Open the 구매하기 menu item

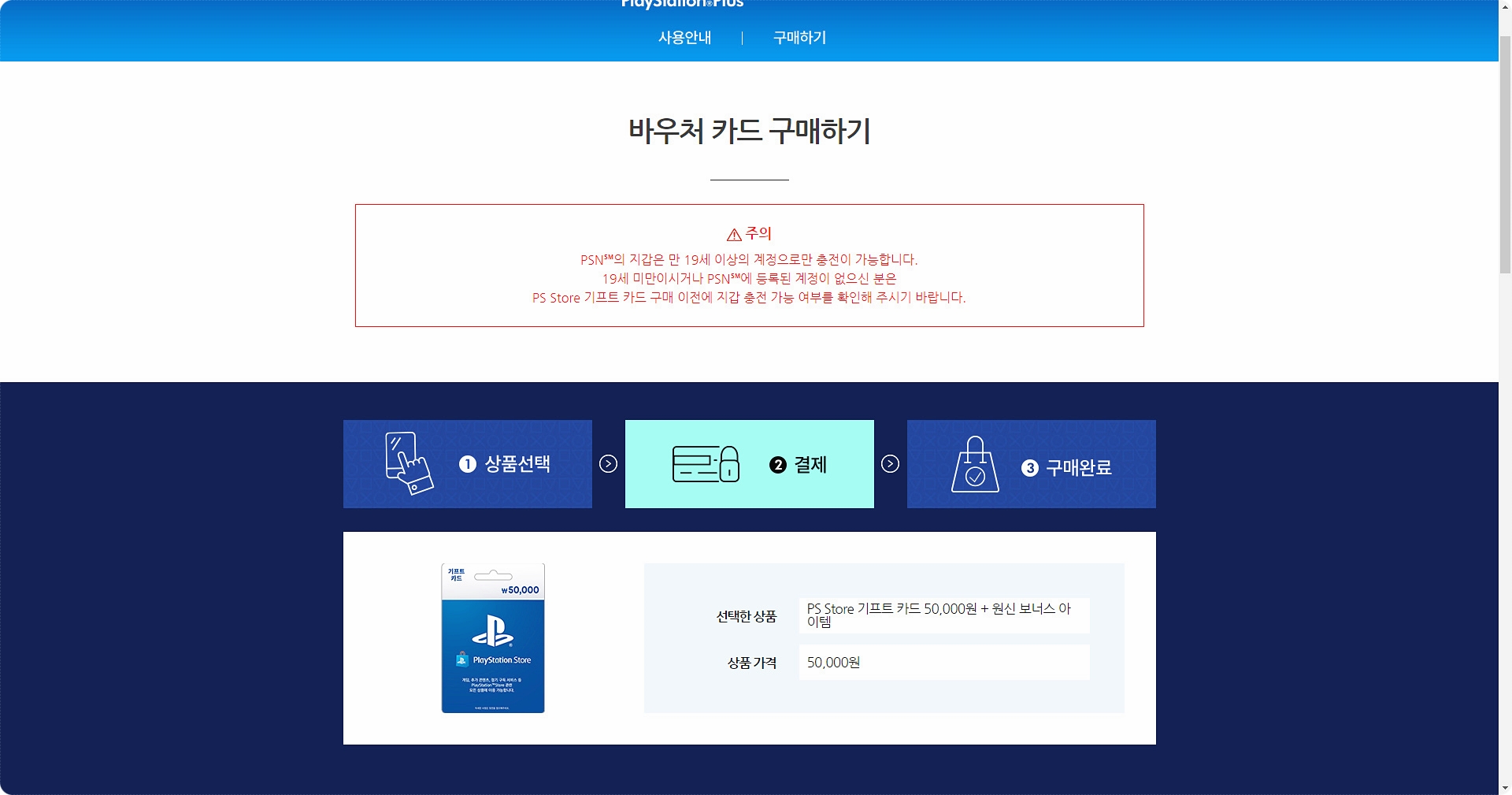[799, 37]
